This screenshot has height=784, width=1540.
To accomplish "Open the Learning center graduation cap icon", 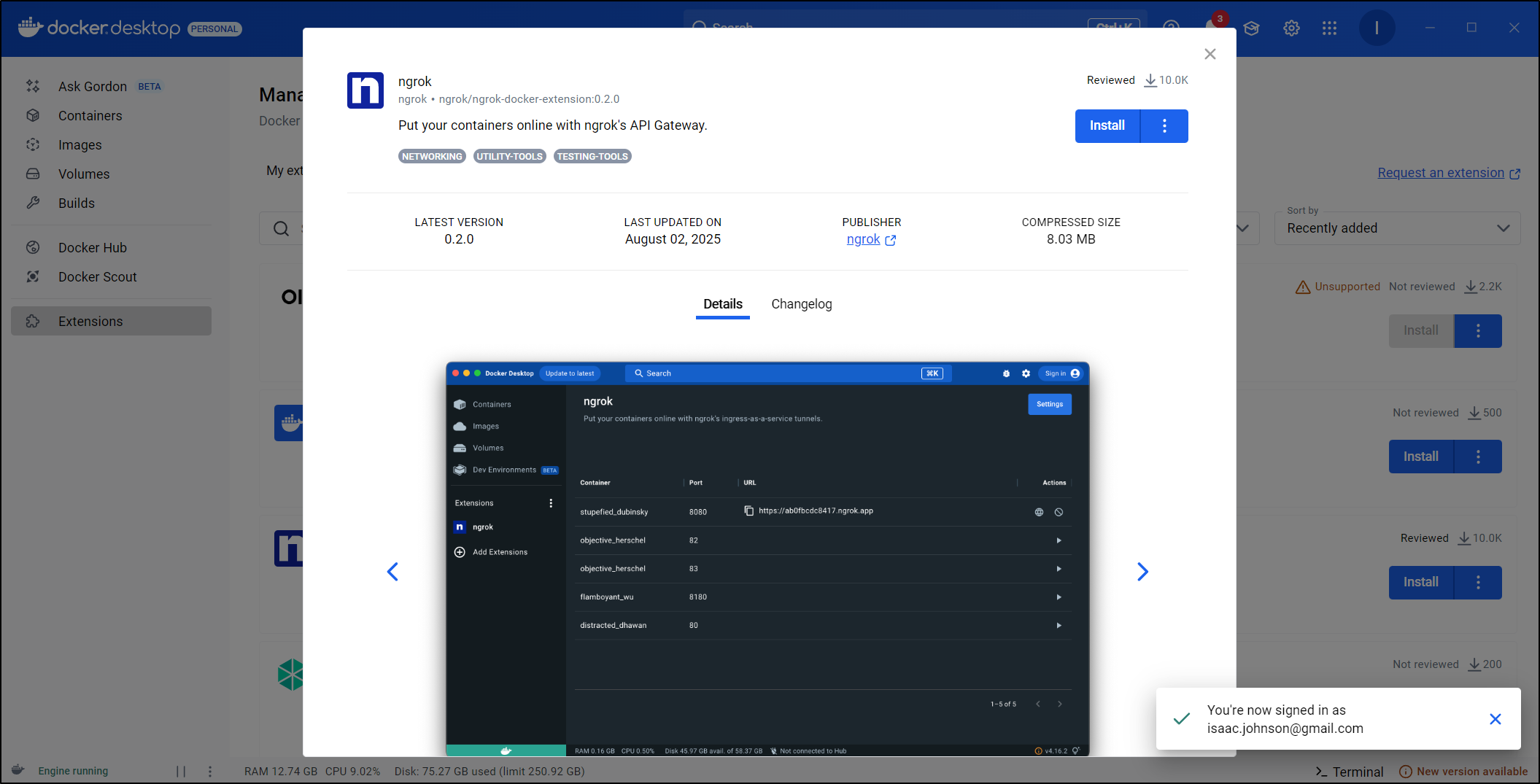I will click(x=1252, y=28).
